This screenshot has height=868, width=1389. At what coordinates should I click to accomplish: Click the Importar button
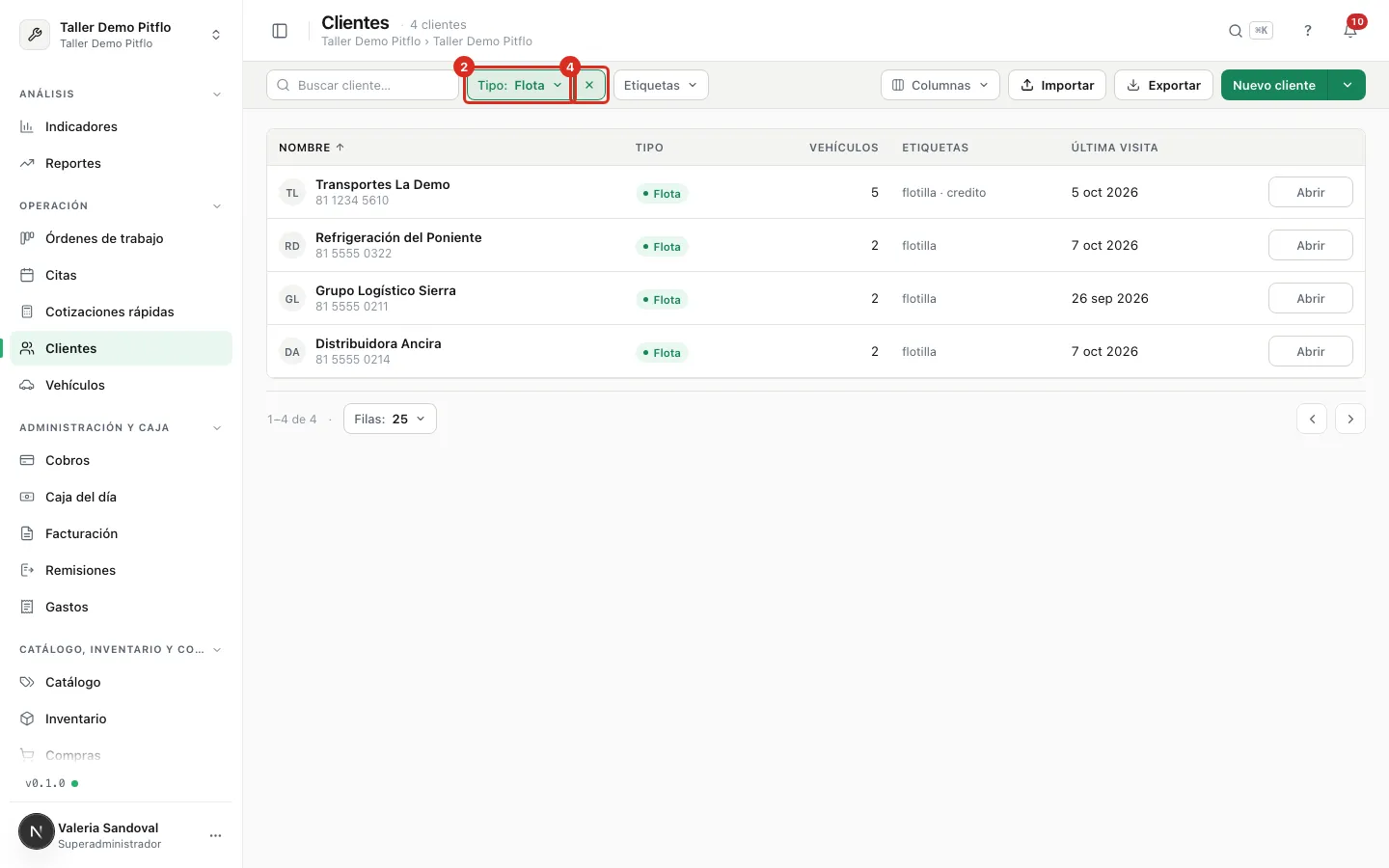coord(1057,85)
